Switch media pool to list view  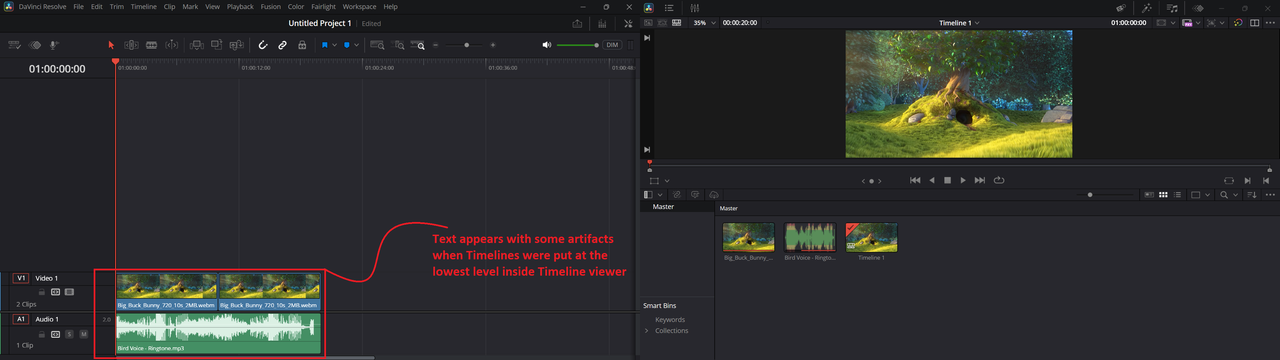1177,194
